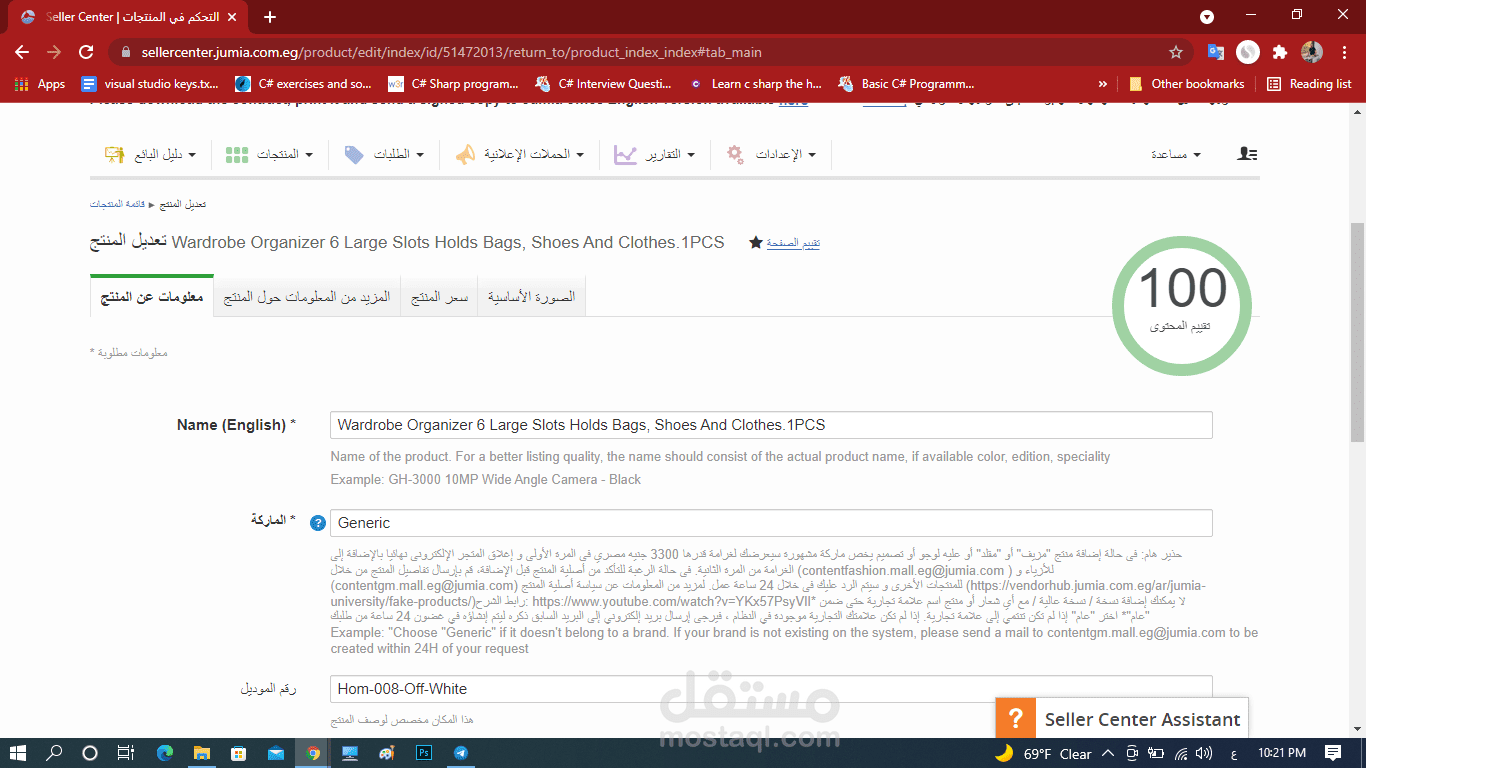Open the التقارير menu
This screenshot has height=768, width=1500.
click(655, 155)
